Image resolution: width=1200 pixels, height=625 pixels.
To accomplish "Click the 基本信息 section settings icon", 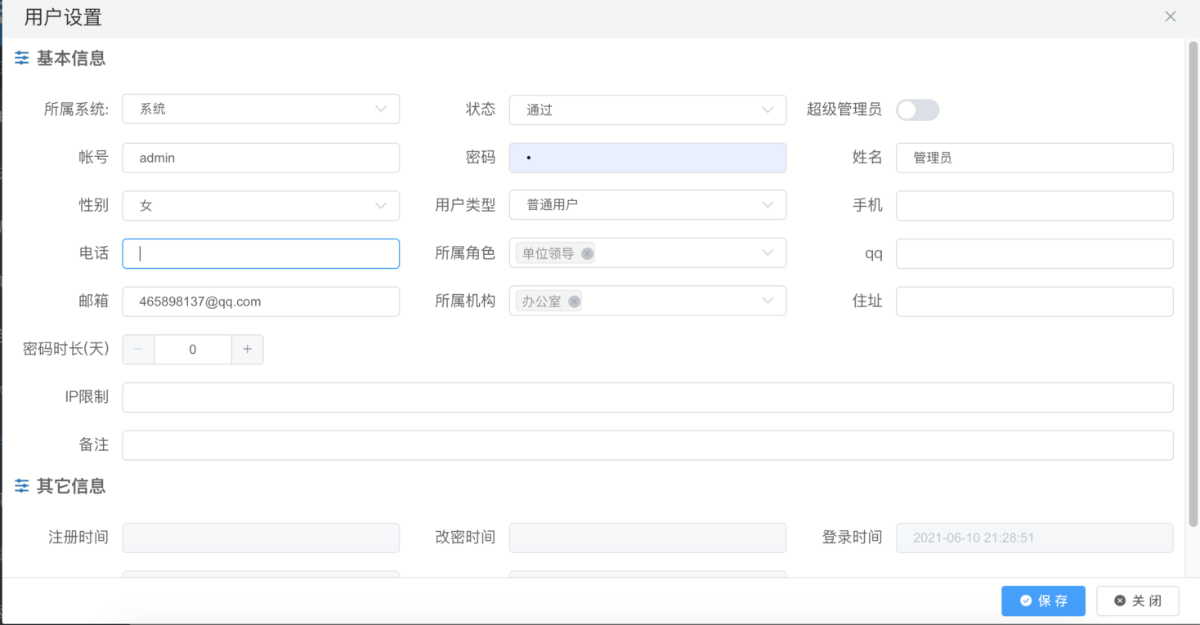I will (x=21, y=59).
